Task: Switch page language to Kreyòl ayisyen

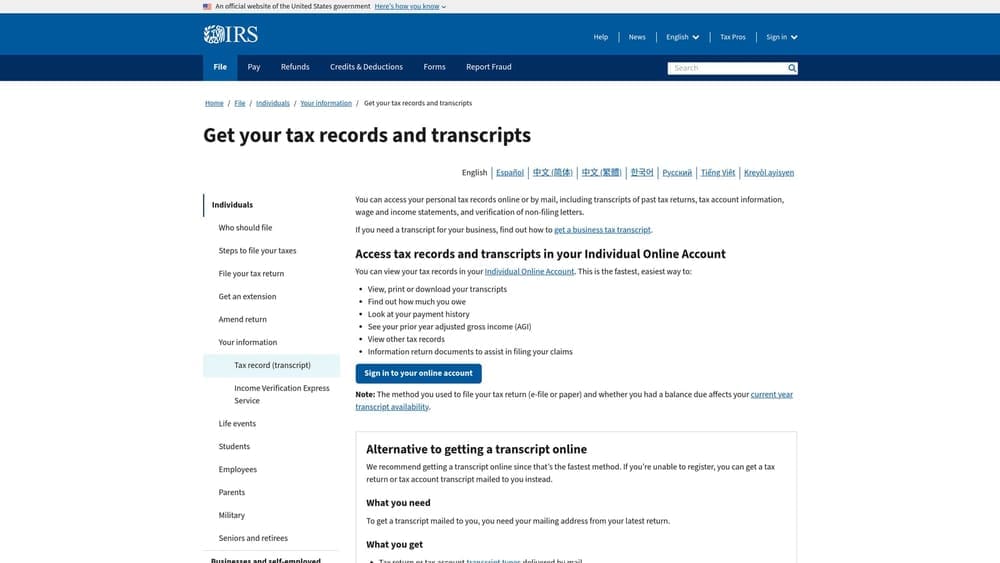Action: pos(768,173)
